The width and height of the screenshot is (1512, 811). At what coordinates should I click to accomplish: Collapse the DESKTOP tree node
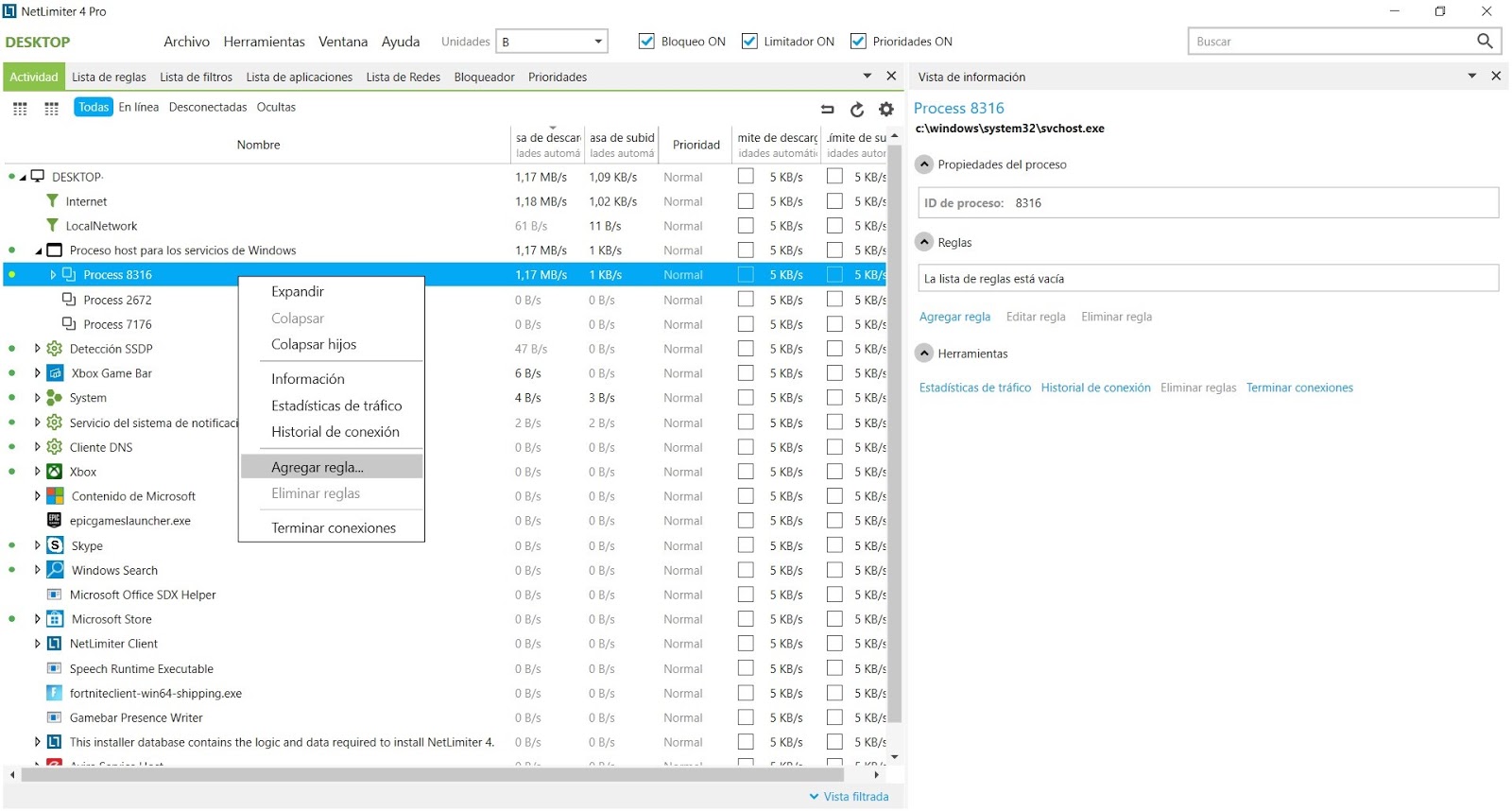coord(23,177)
